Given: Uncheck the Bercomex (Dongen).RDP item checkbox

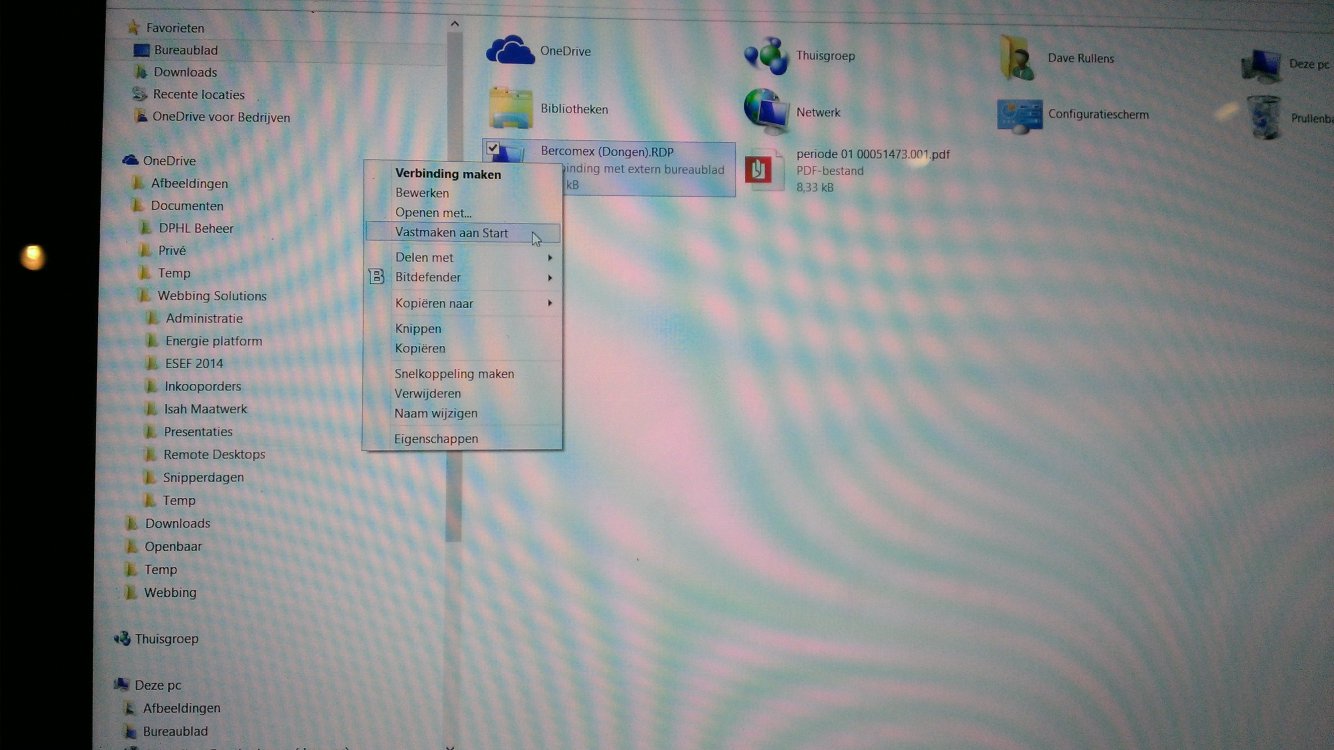Looking at the screenshot, I should tap(493, 149).
